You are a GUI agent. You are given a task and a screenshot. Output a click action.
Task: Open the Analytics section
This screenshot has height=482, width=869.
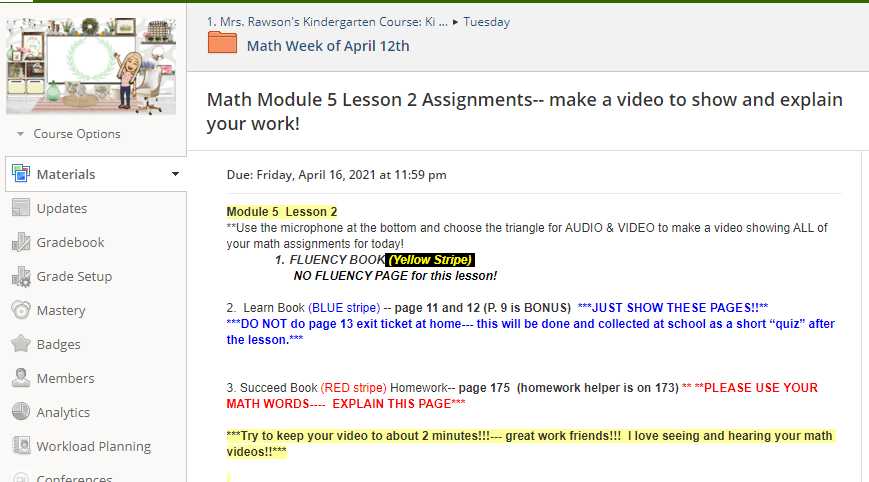coord(63,412)
